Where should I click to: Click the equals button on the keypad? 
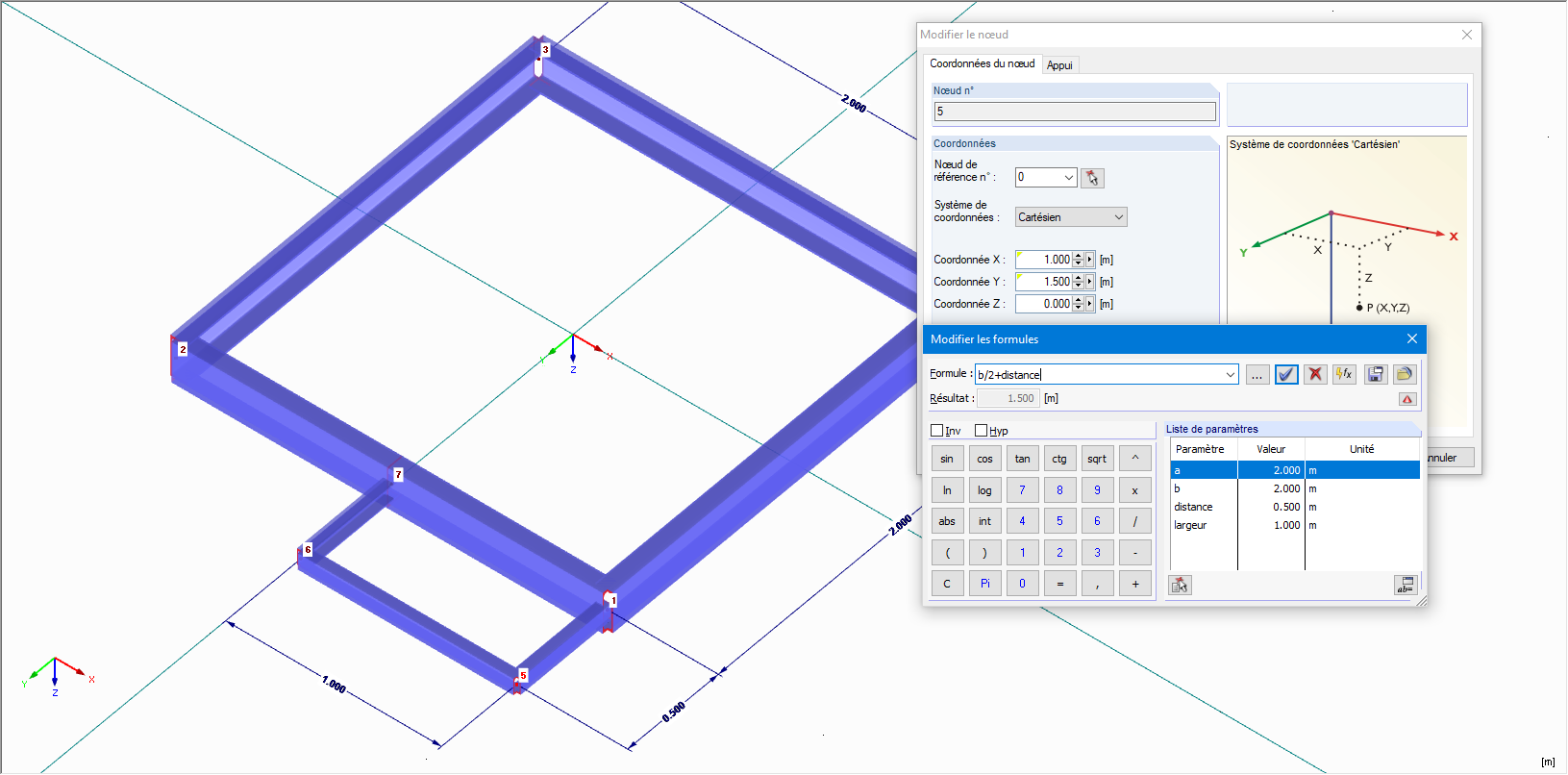(1059, 584)
